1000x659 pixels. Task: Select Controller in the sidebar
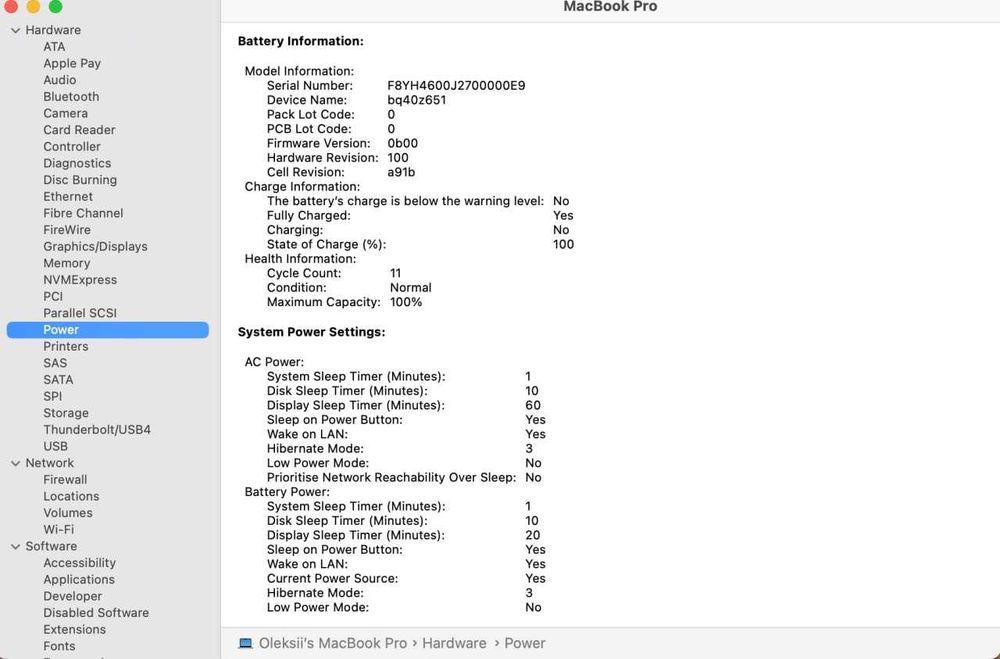click(x=72, y=146)
